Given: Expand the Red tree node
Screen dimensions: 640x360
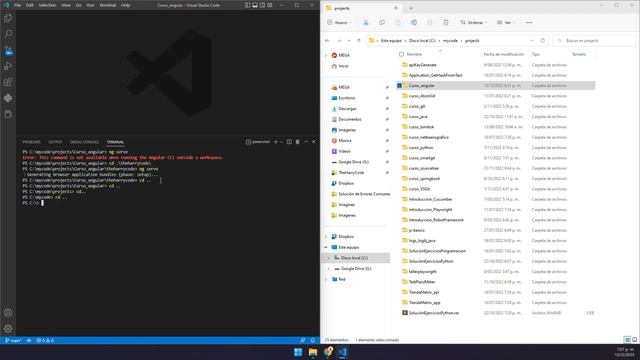Looking at the screenshot, I should (x=326, y=279).
